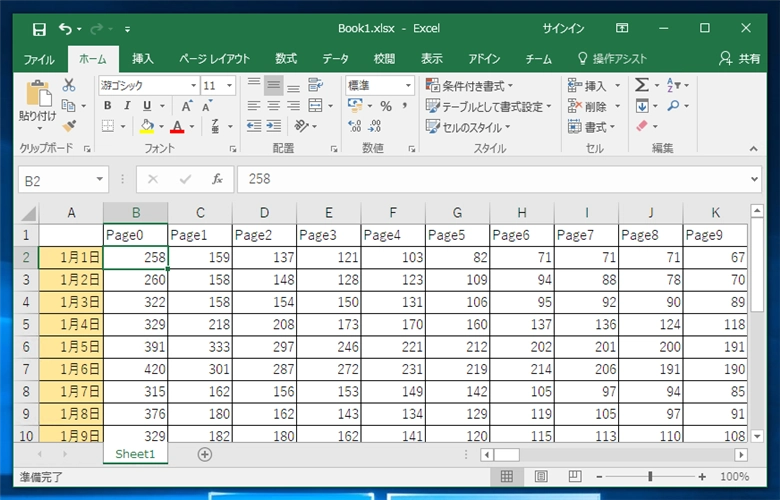Switch to Normal view in status bar
The image size is (780, 500).
click(x=507, y=477)
